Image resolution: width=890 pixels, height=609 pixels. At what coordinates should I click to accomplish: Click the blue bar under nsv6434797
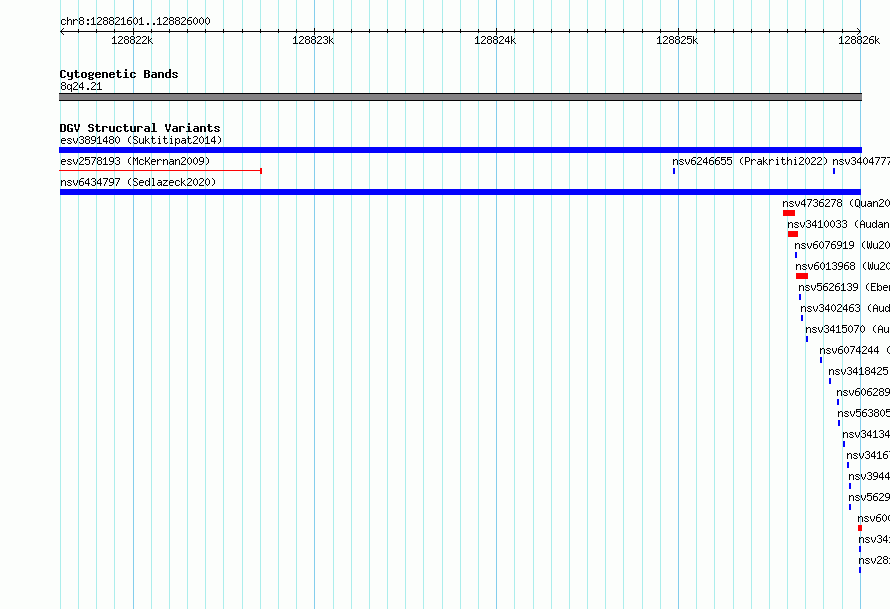(460, 192)
